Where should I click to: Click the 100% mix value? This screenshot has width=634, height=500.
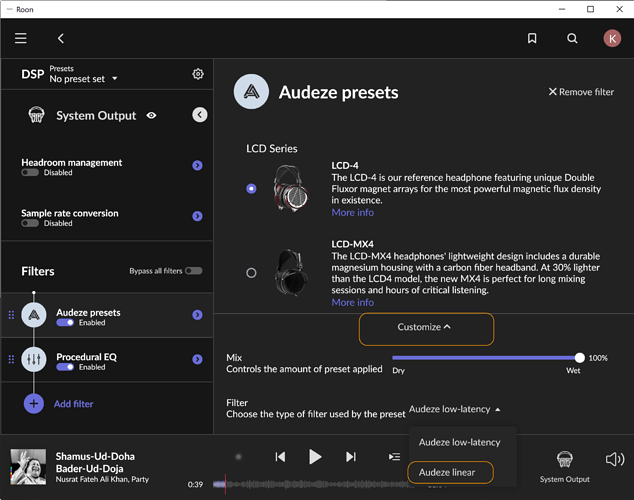coord(598,358)
